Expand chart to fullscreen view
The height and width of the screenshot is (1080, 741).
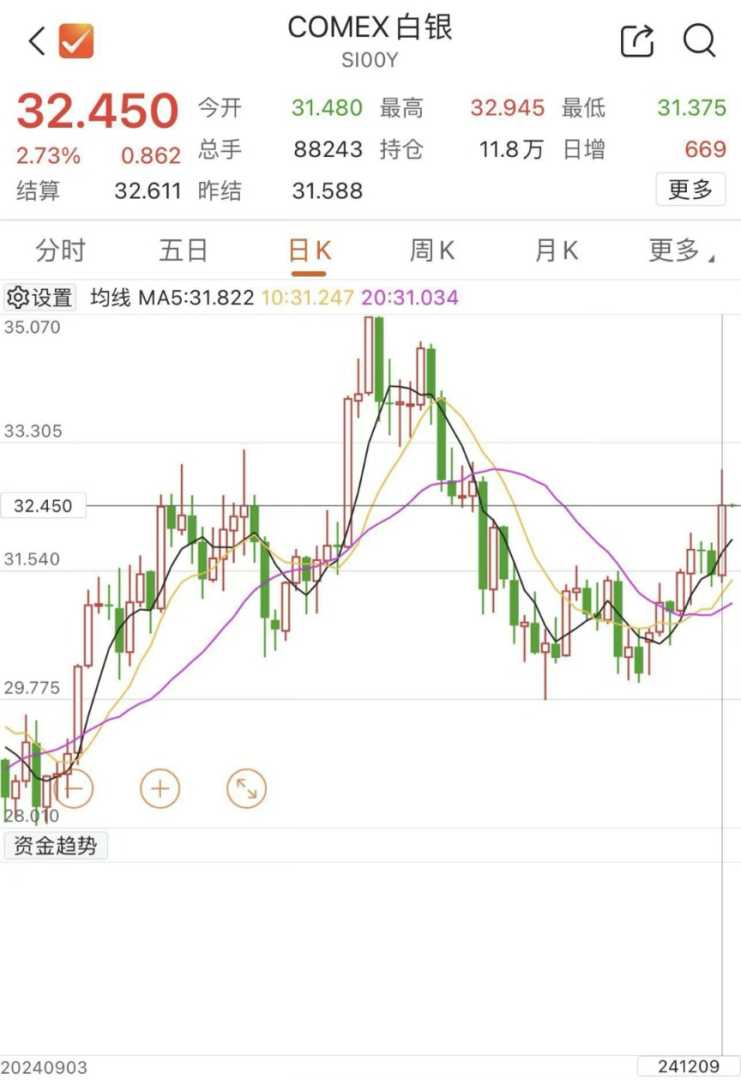pyautogui.click(x=246, y=789)
